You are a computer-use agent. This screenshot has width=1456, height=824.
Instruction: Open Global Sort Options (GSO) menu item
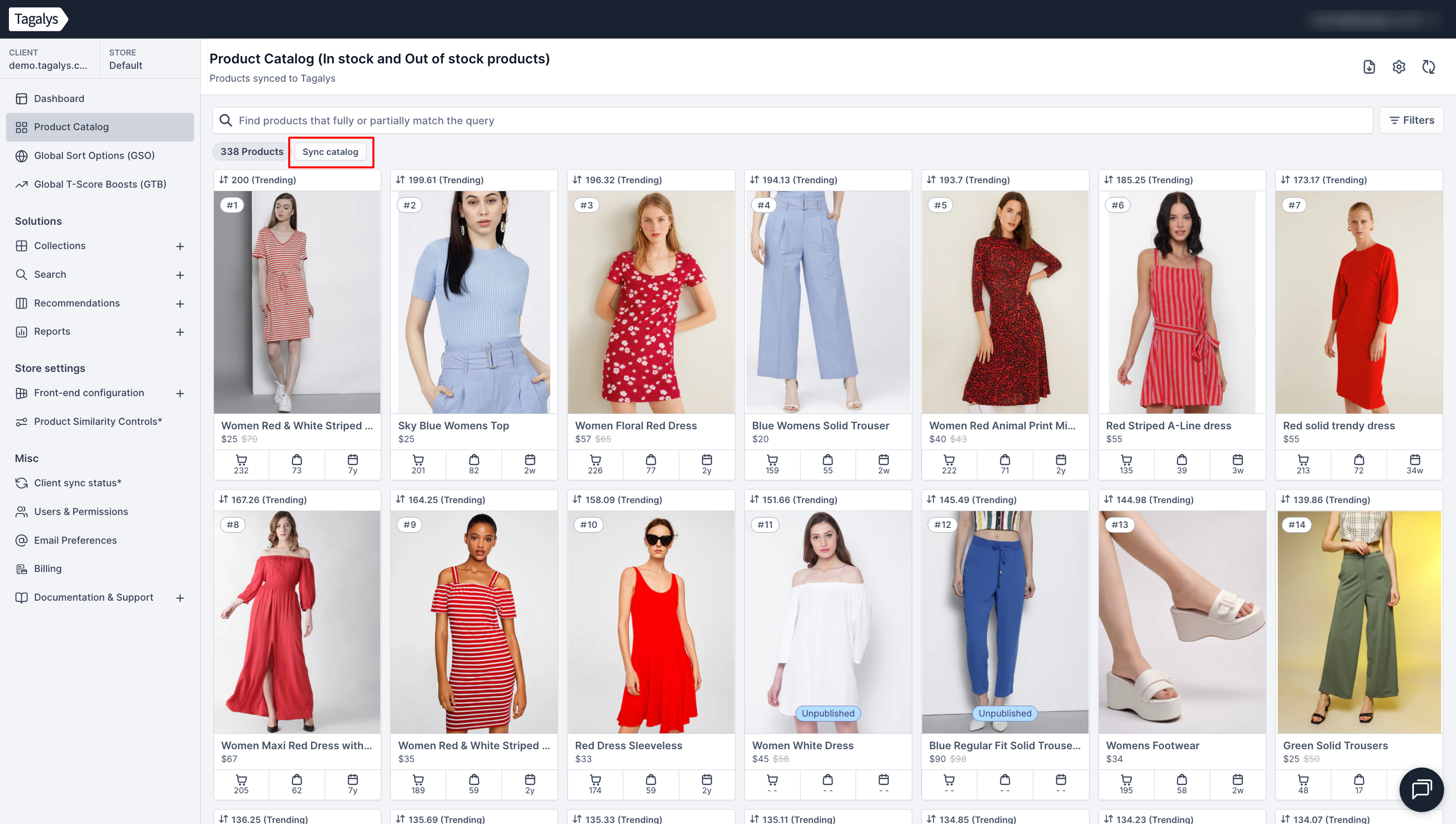pyautogui.click(x=94, y=155)
